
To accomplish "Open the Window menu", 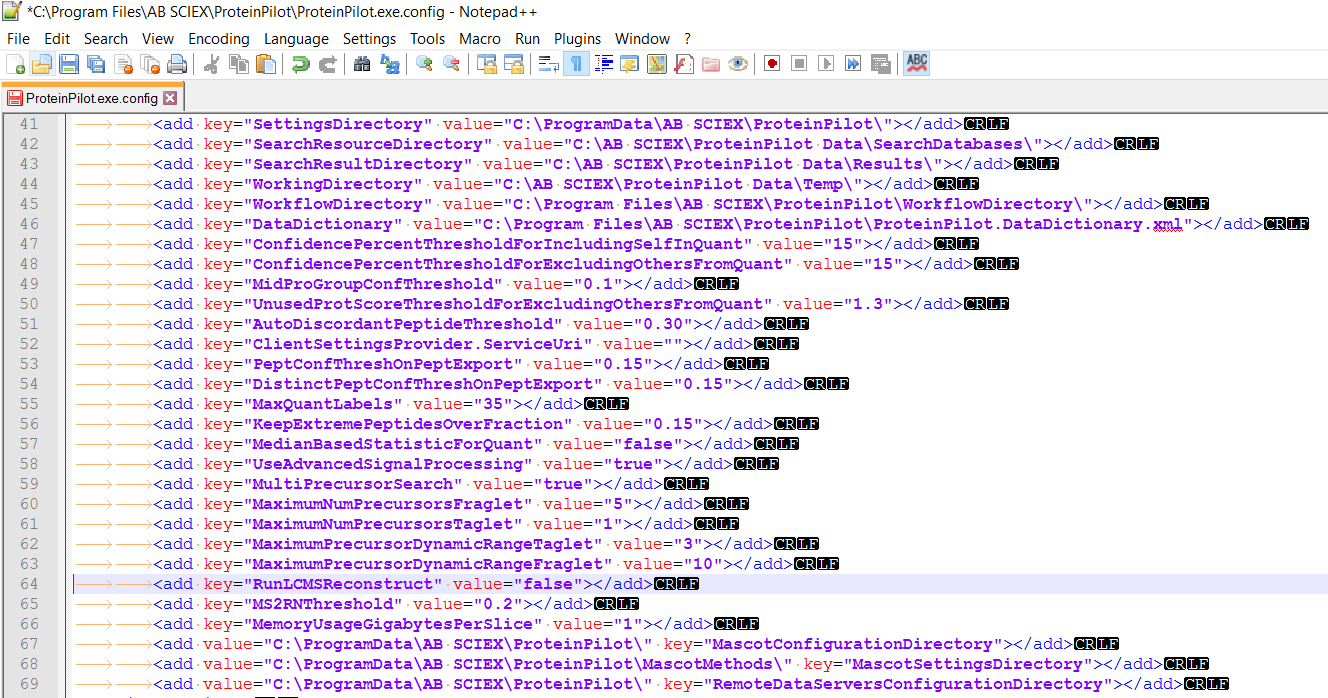I will pyautogui.click(x=643, y=39).
